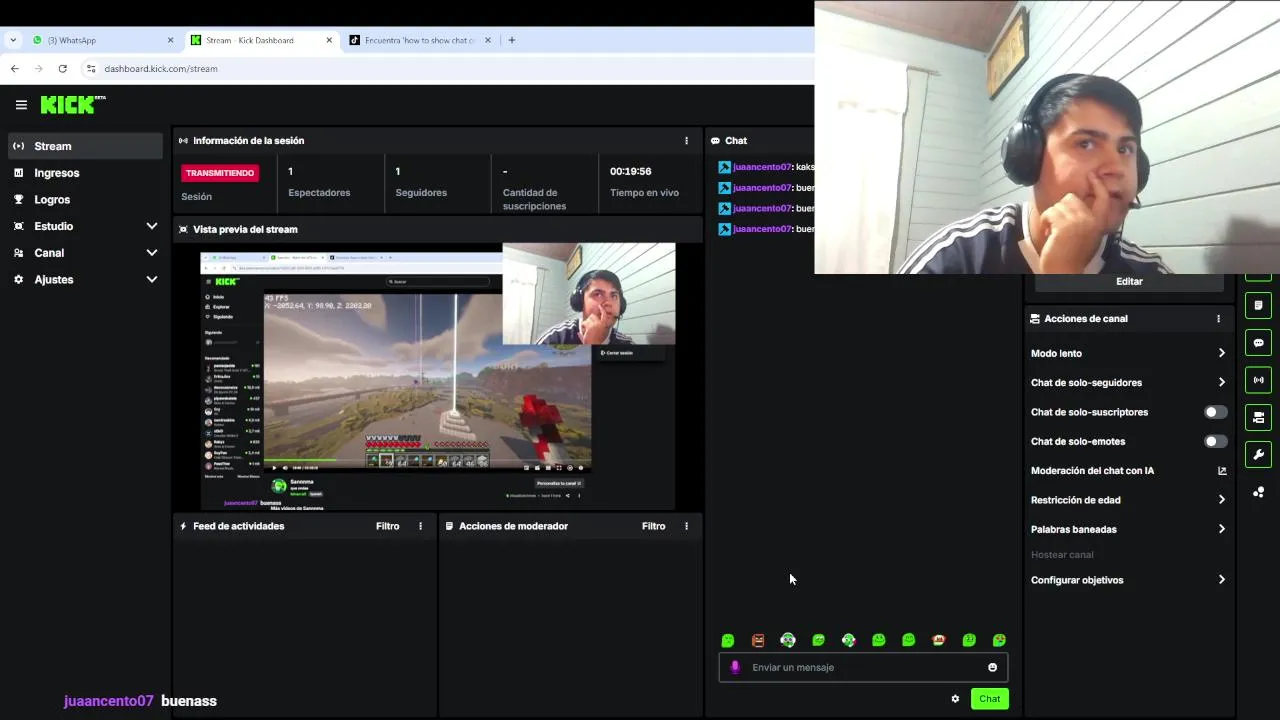Expand the Estudio sidebar group
Screen dimensions: 1280x720
(85, 226)
